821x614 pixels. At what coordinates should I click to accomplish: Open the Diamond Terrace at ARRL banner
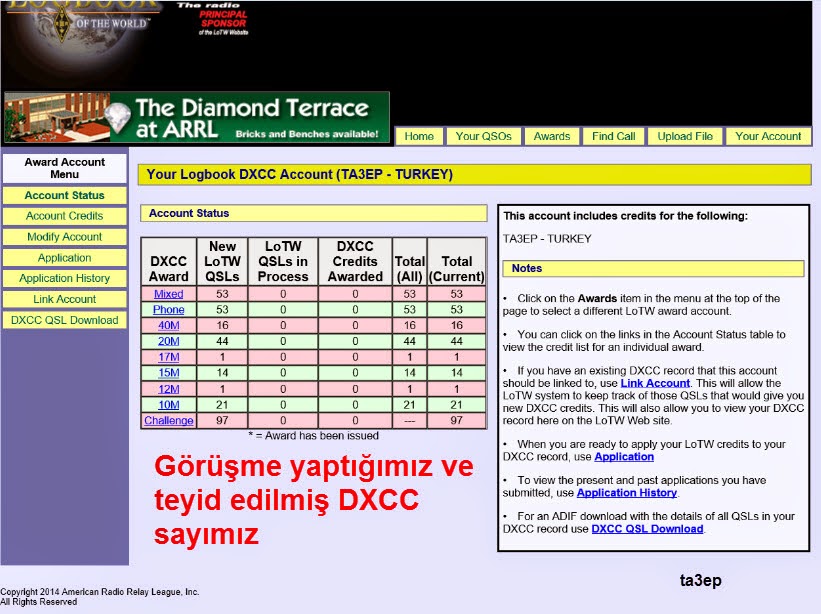197,117
